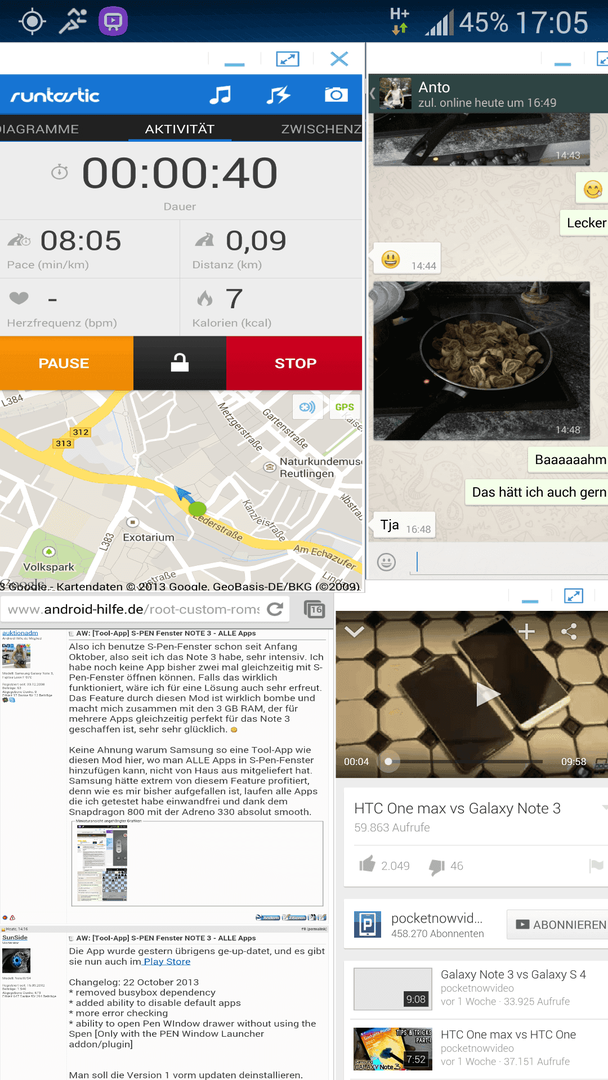Click the video progress bar scrubber
This screenshot has height=1080, width=608.
[388, 761]
